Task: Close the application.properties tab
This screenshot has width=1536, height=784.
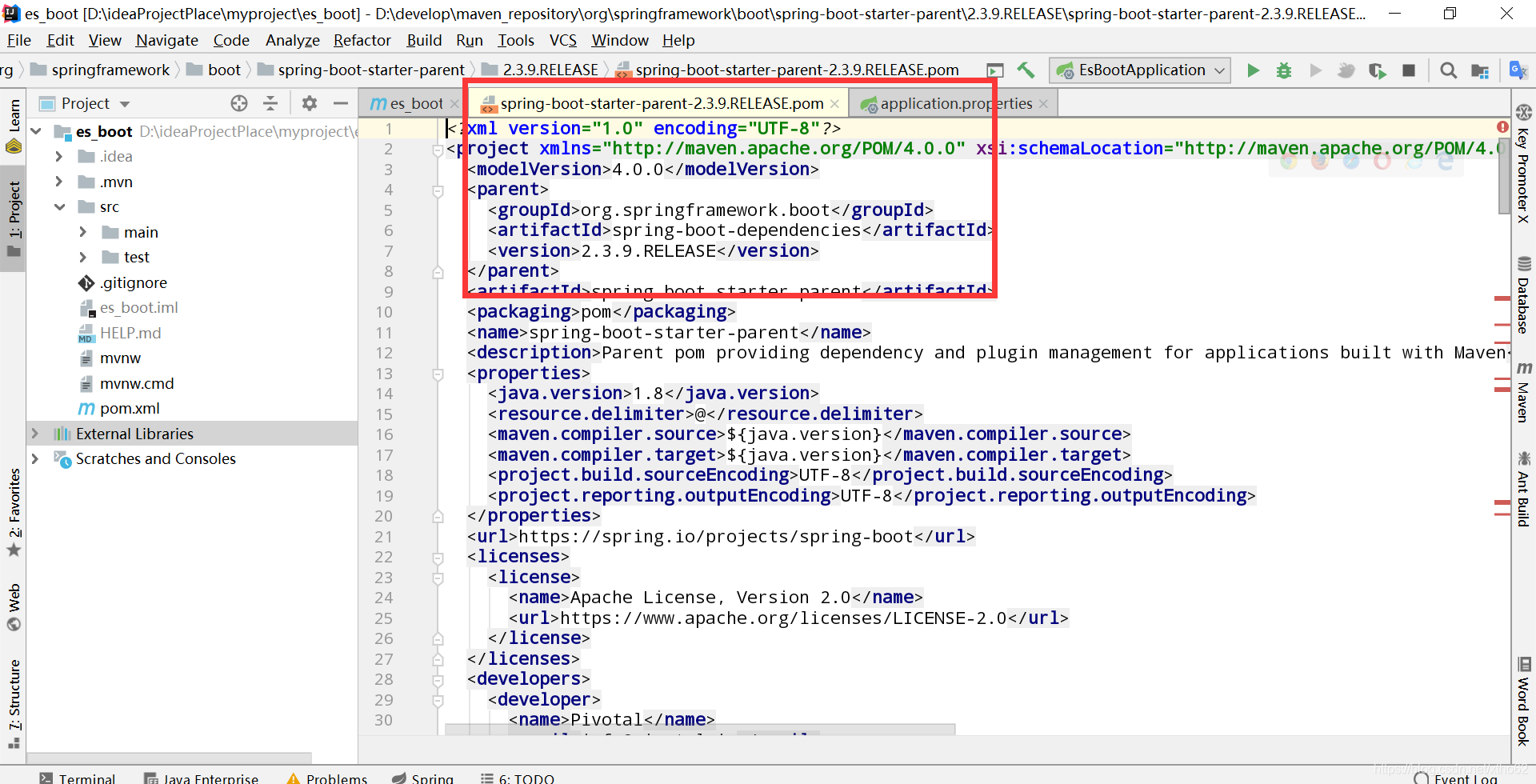Action: coord(1043,104)
